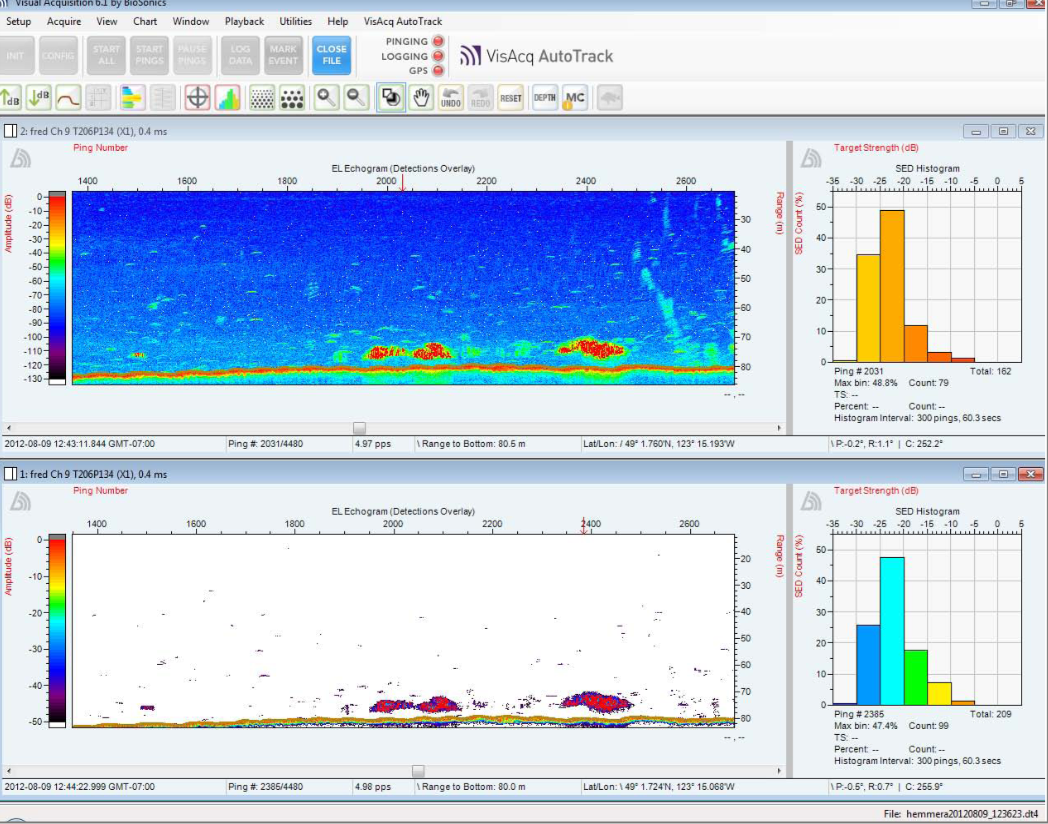Open the Utilities menu
This screenshot has width=1048, height=824.
(x=295, y=21)
